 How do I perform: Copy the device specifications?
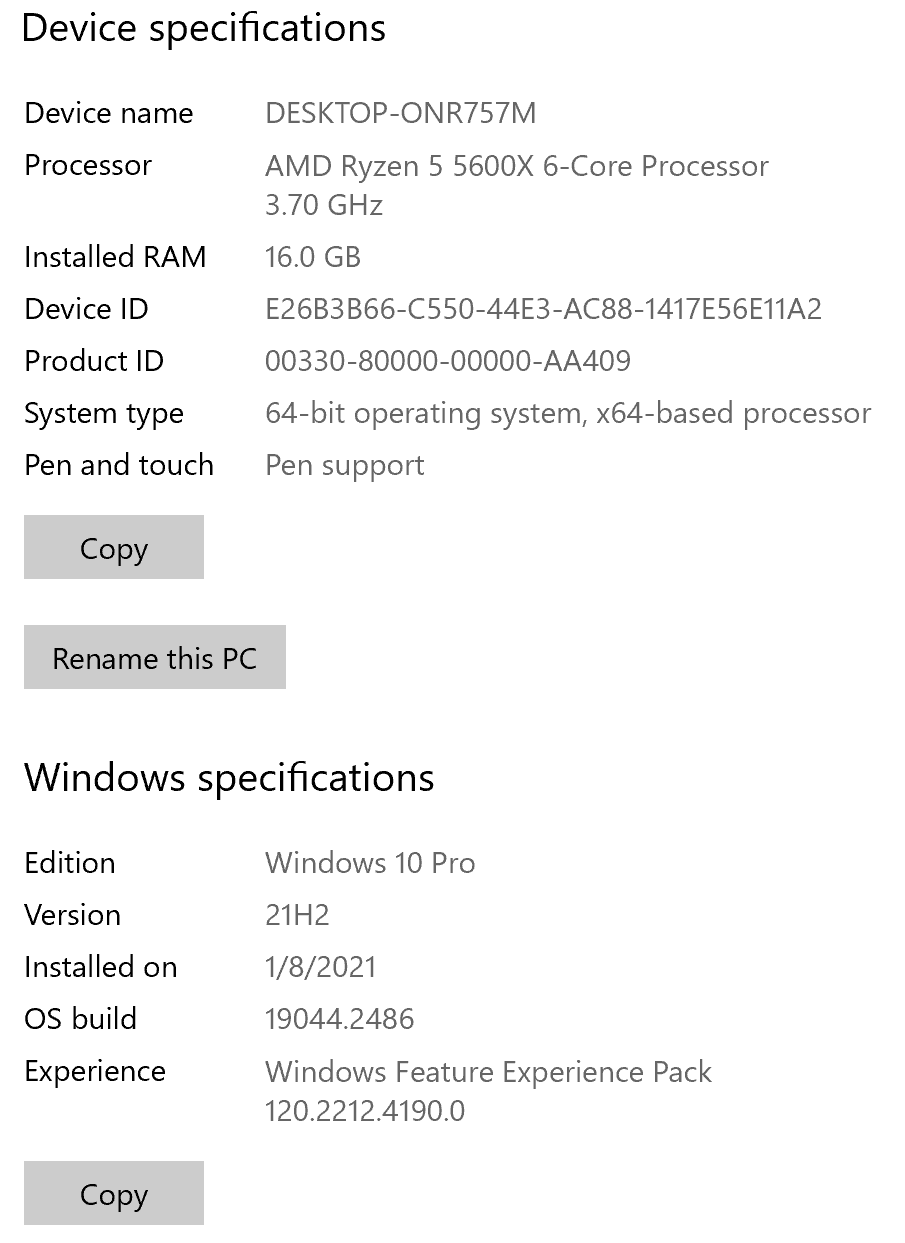(x=113, y=547)
